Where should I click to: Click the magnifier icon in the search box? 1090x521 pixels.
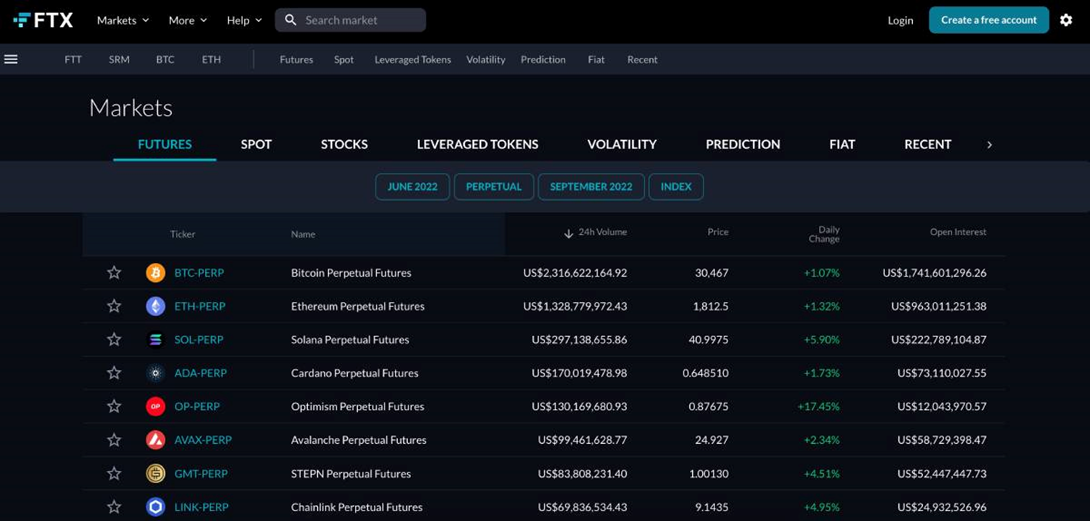pyautogui.click(x=291, y=20)
